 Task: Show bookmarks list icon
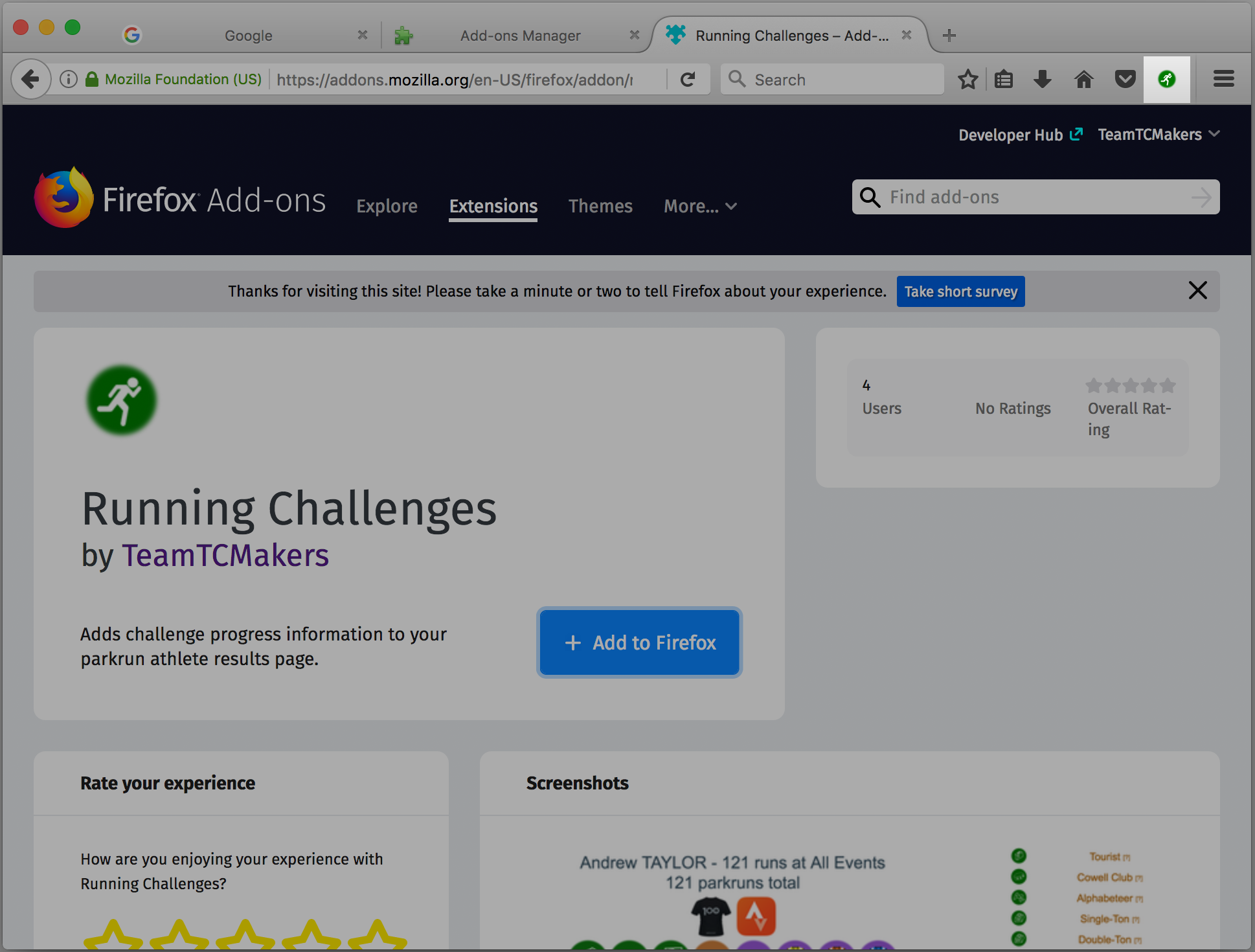[1004, 80]
